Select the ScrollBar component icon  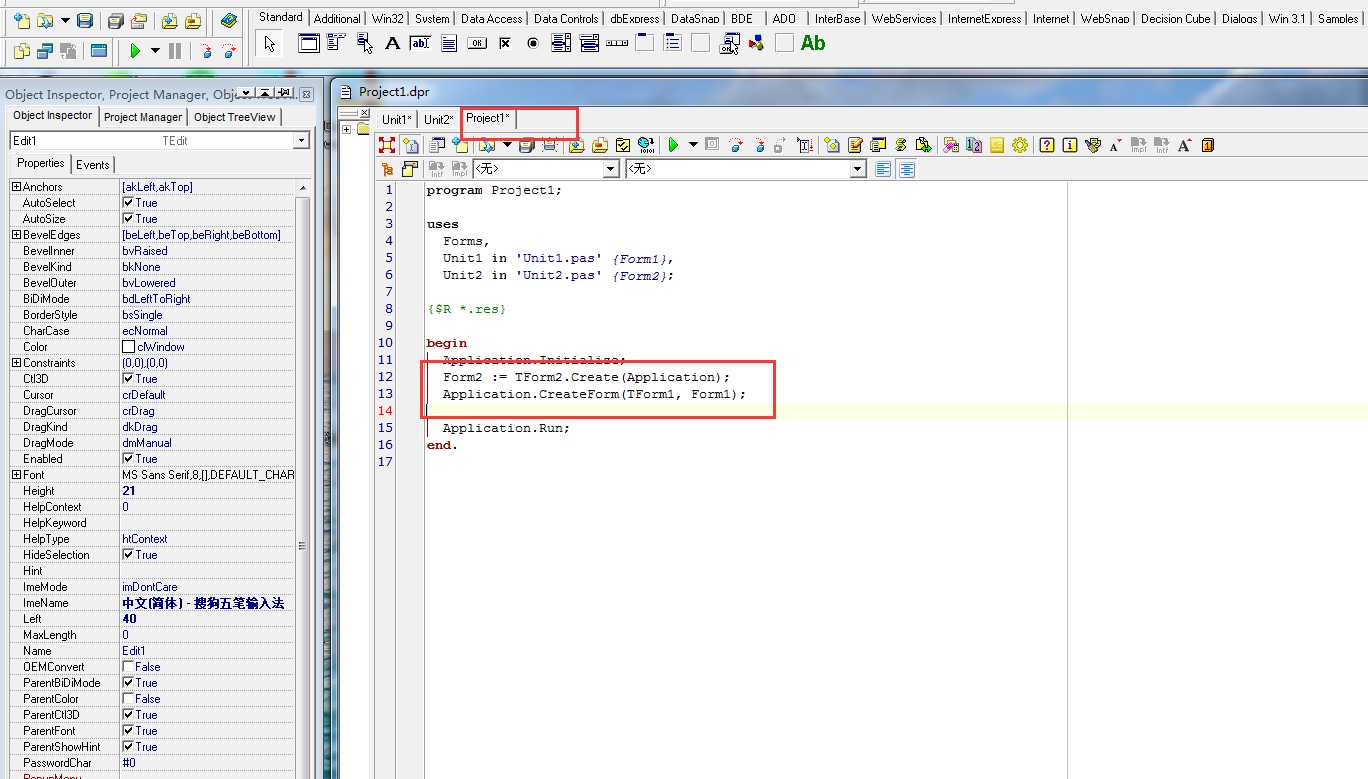click(617, 43)
